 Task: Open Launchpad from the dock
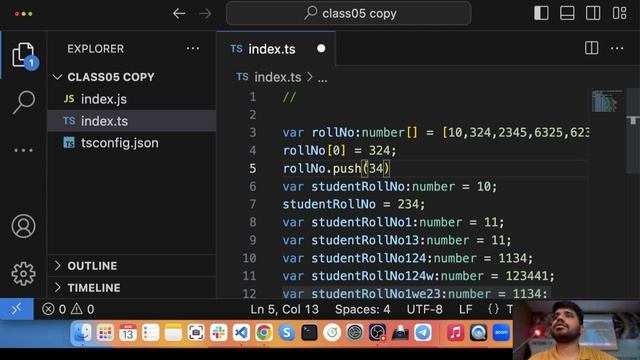click(x=105, y=333)
